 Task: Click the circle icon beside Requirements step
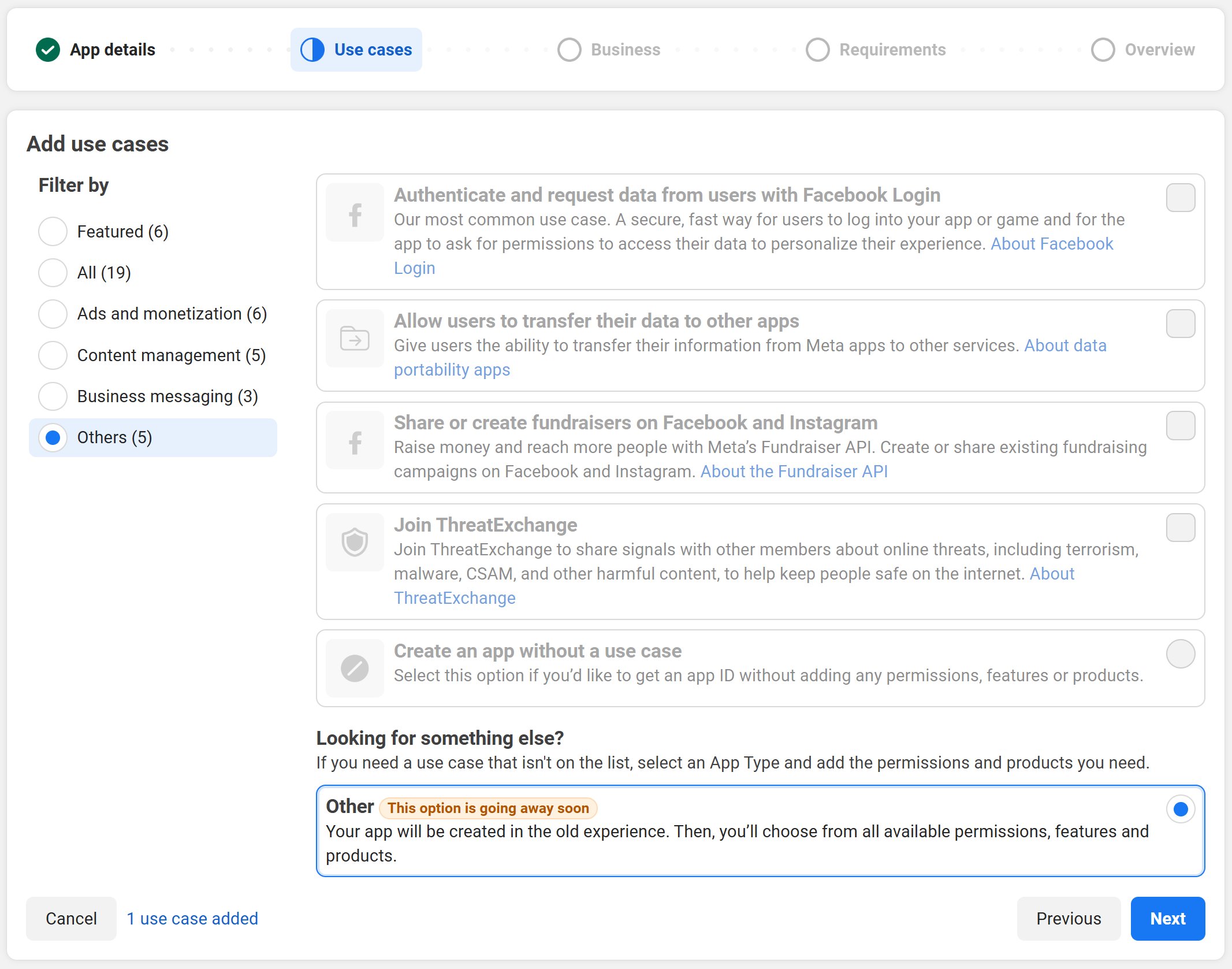[x=818, y=50]
